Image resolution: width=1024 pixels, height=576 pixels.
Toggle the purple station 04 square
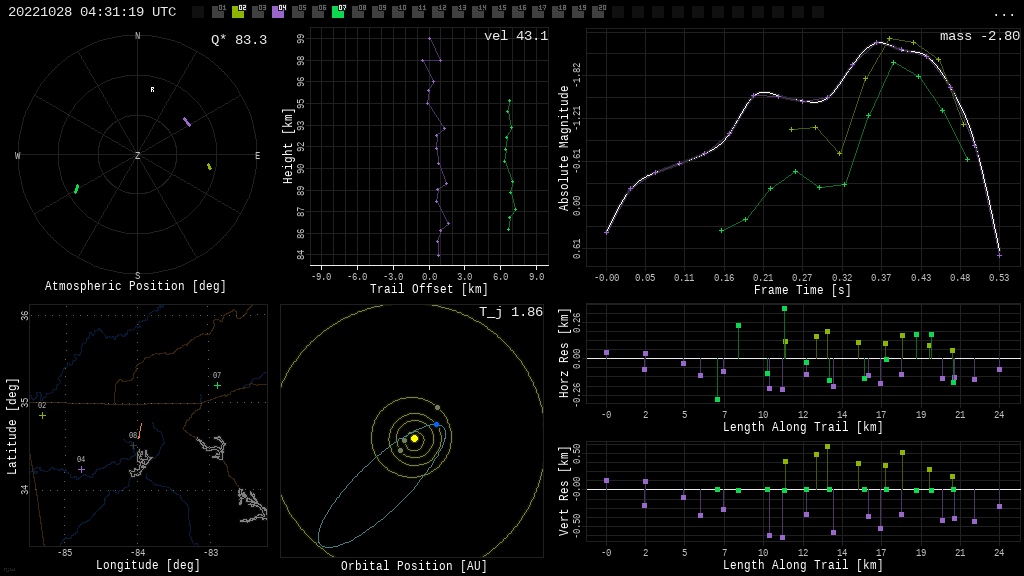coord(278,12)
